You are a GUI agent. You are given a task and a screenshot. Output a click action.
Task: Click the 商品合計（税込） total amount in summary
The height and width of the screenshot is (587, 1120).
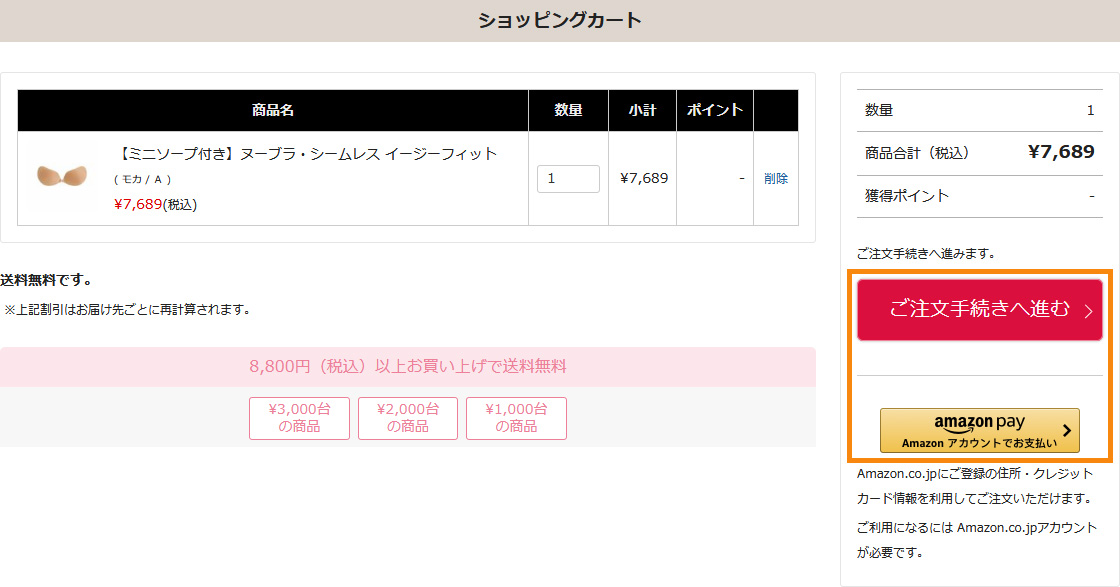pos(1061,152)
